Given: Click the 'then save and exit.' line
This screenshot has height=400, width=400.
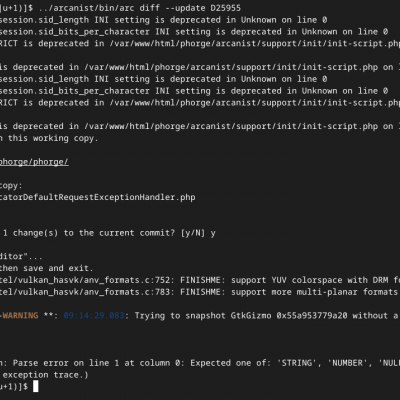Looking at the screenshot, I should coord(46,268).
